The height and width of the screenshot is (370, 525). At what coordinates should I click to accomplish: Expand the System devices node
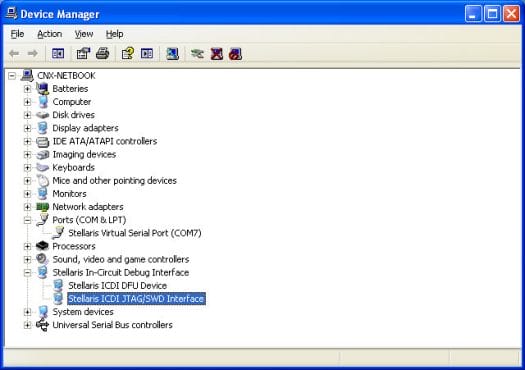click(27, 312)
